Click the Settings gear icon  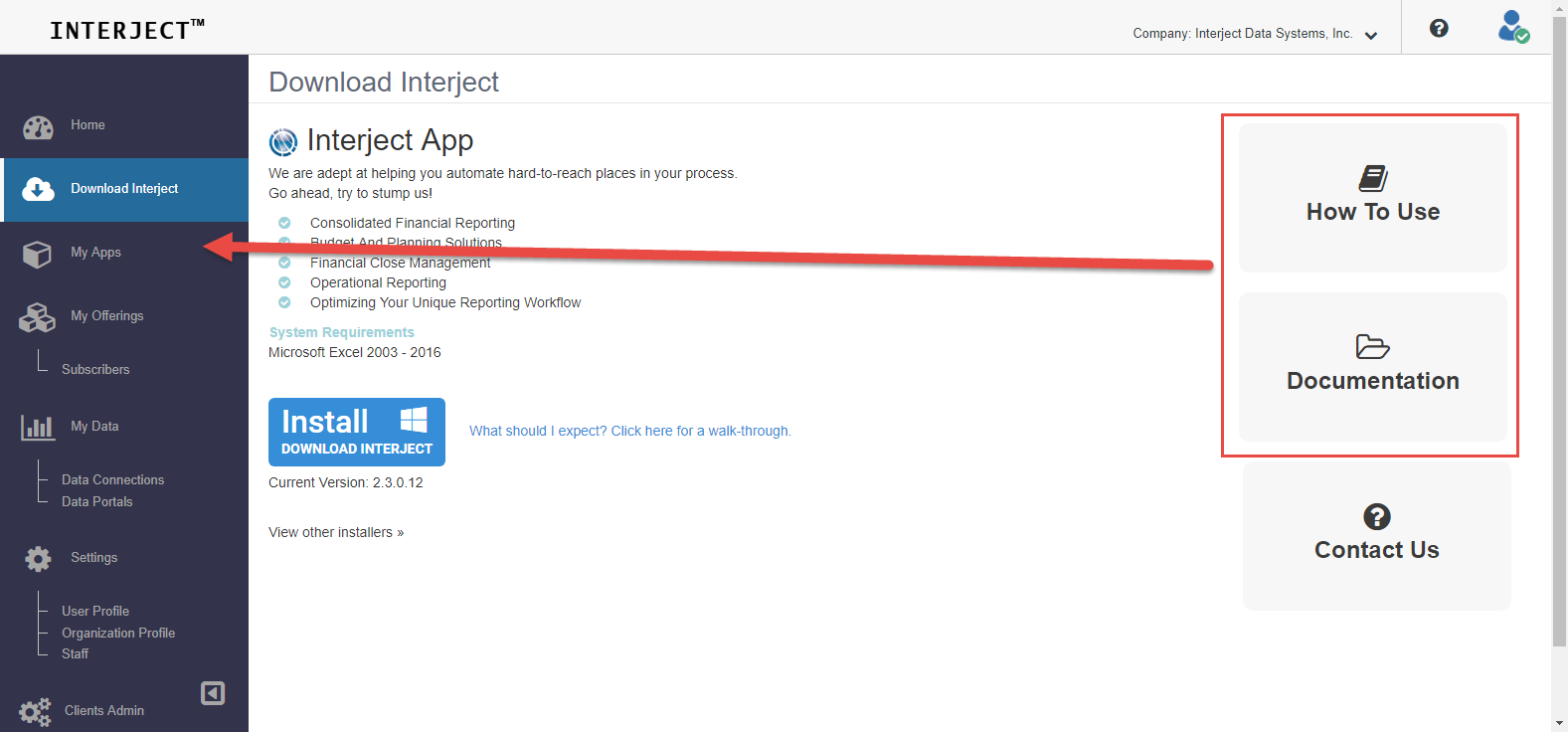coord(38,559)
